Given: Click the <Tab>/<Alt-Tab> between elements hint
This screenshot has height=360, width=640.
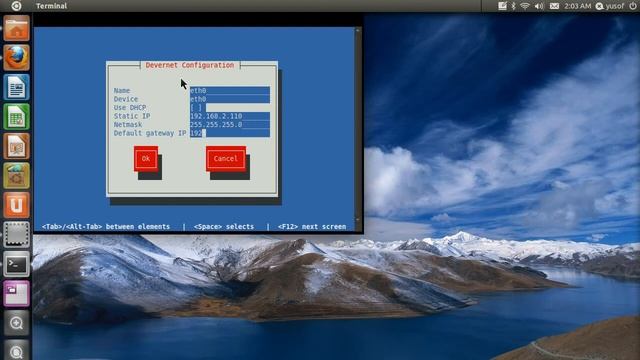Looking at the screenshot, I should (106, 227).
